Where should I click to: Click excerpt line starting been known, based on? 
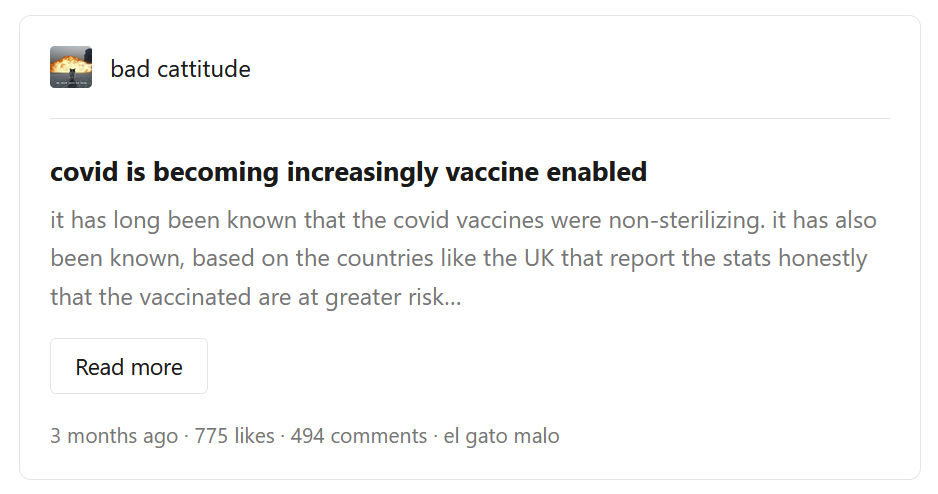pos(458,258)
